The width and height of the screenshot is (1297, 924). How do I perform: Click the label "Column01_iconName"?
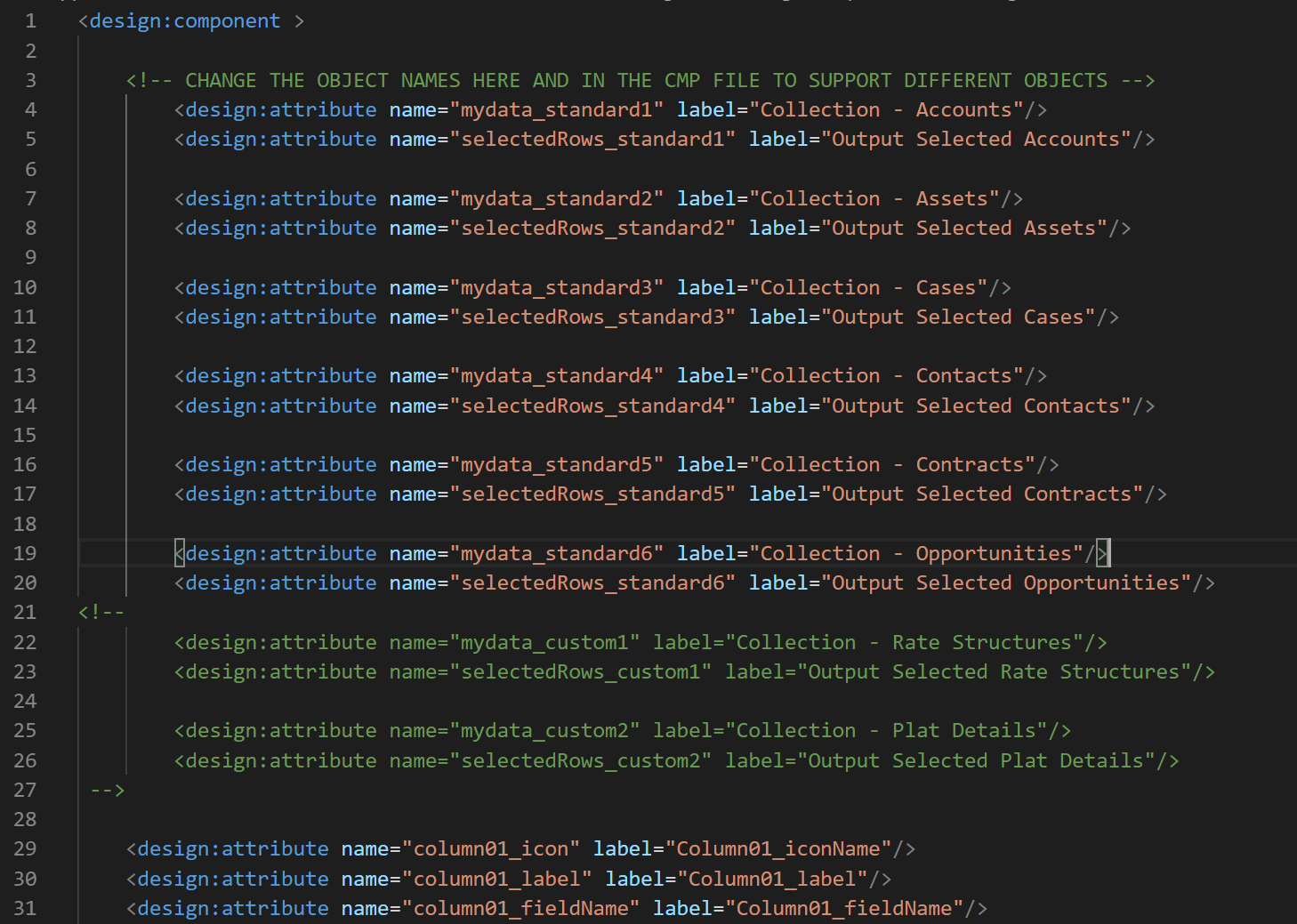(778, 849)
